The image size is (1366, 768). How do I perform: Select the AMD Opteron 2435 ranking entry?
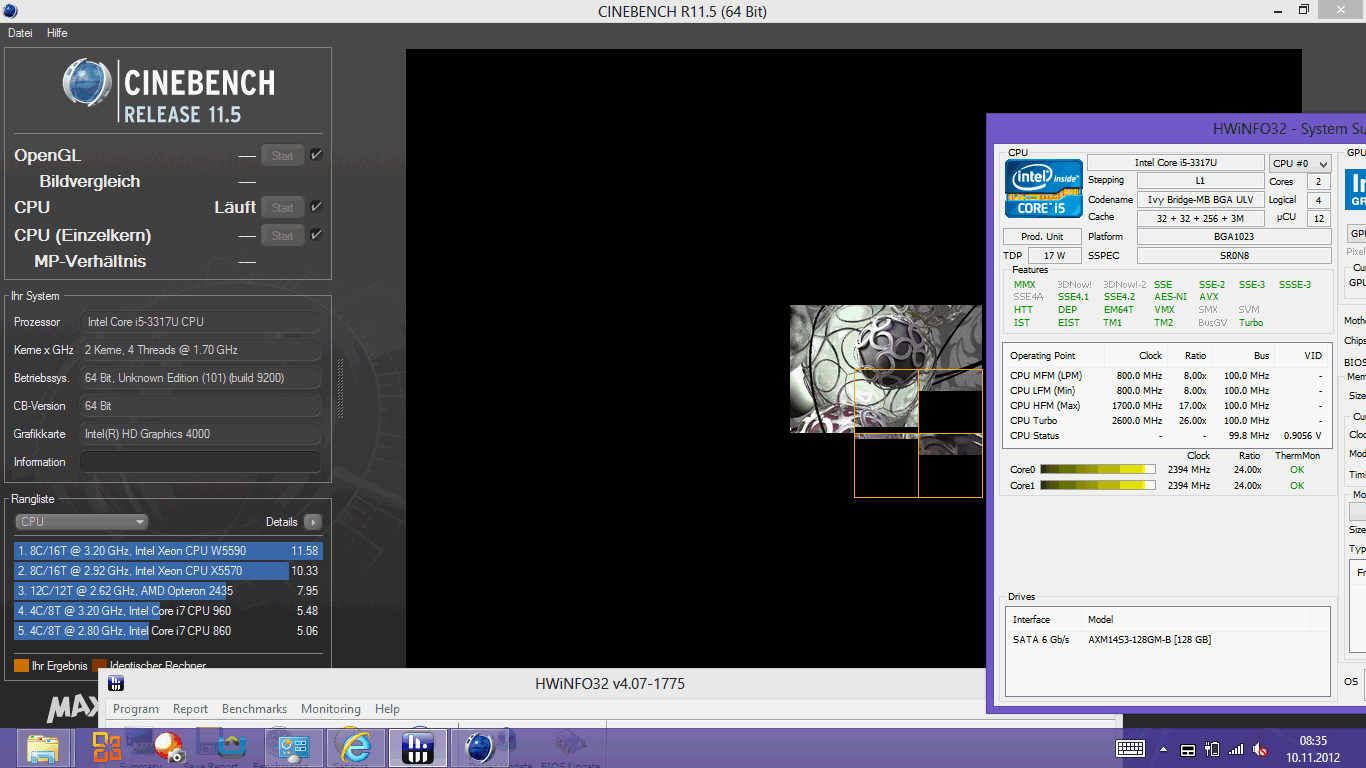click(168, 591)
